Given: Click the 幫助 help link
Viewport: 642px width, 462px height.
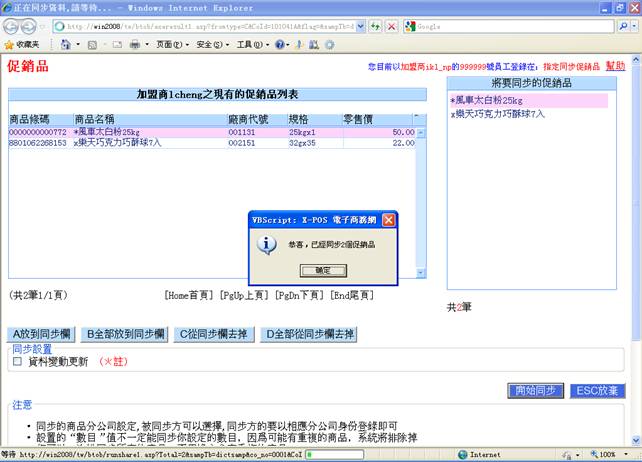Looking at the screenshot, I should [615, 65].
